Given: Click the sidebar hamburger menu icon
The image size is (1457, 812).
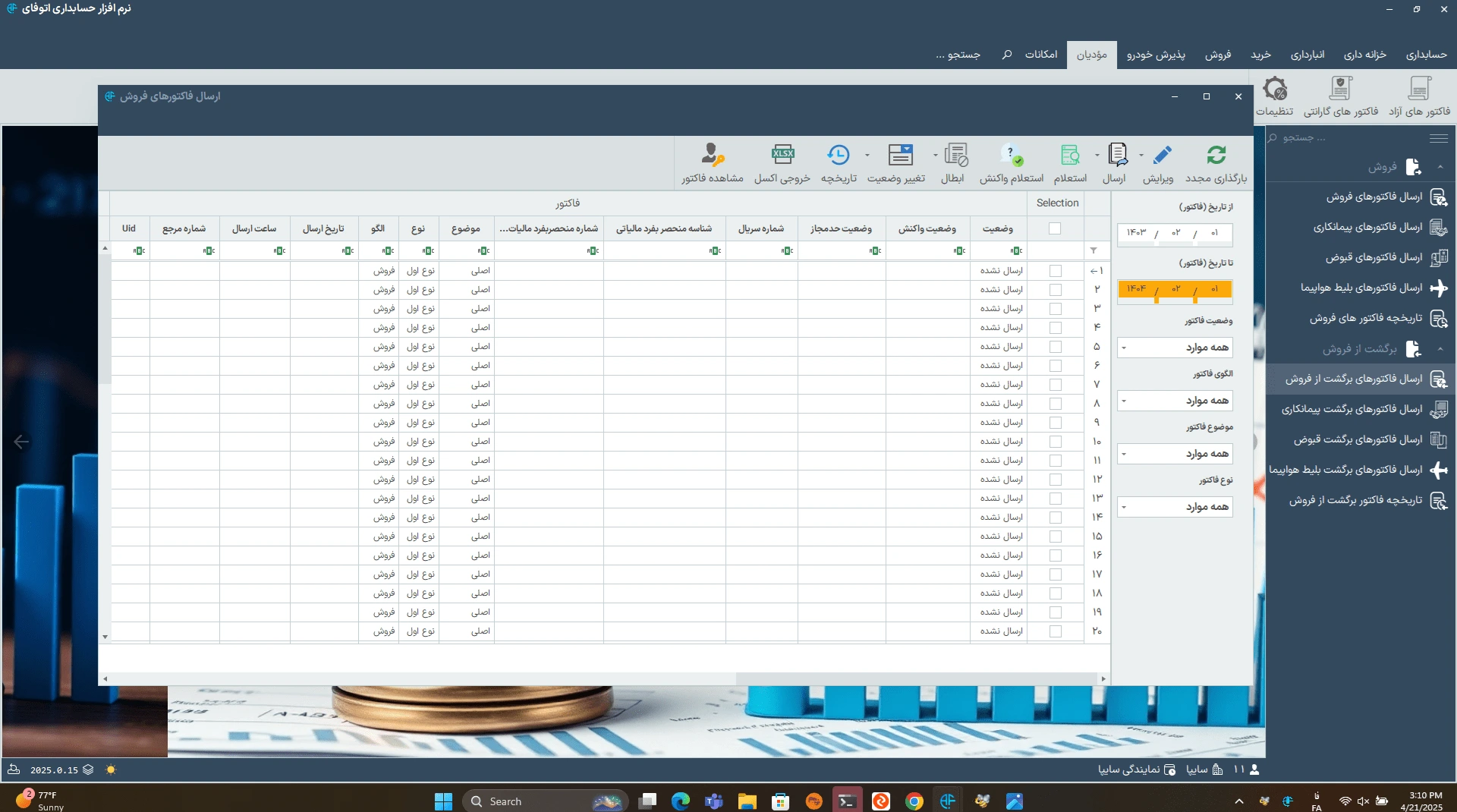Looking at the screenshot, I should click(1438, 138).
